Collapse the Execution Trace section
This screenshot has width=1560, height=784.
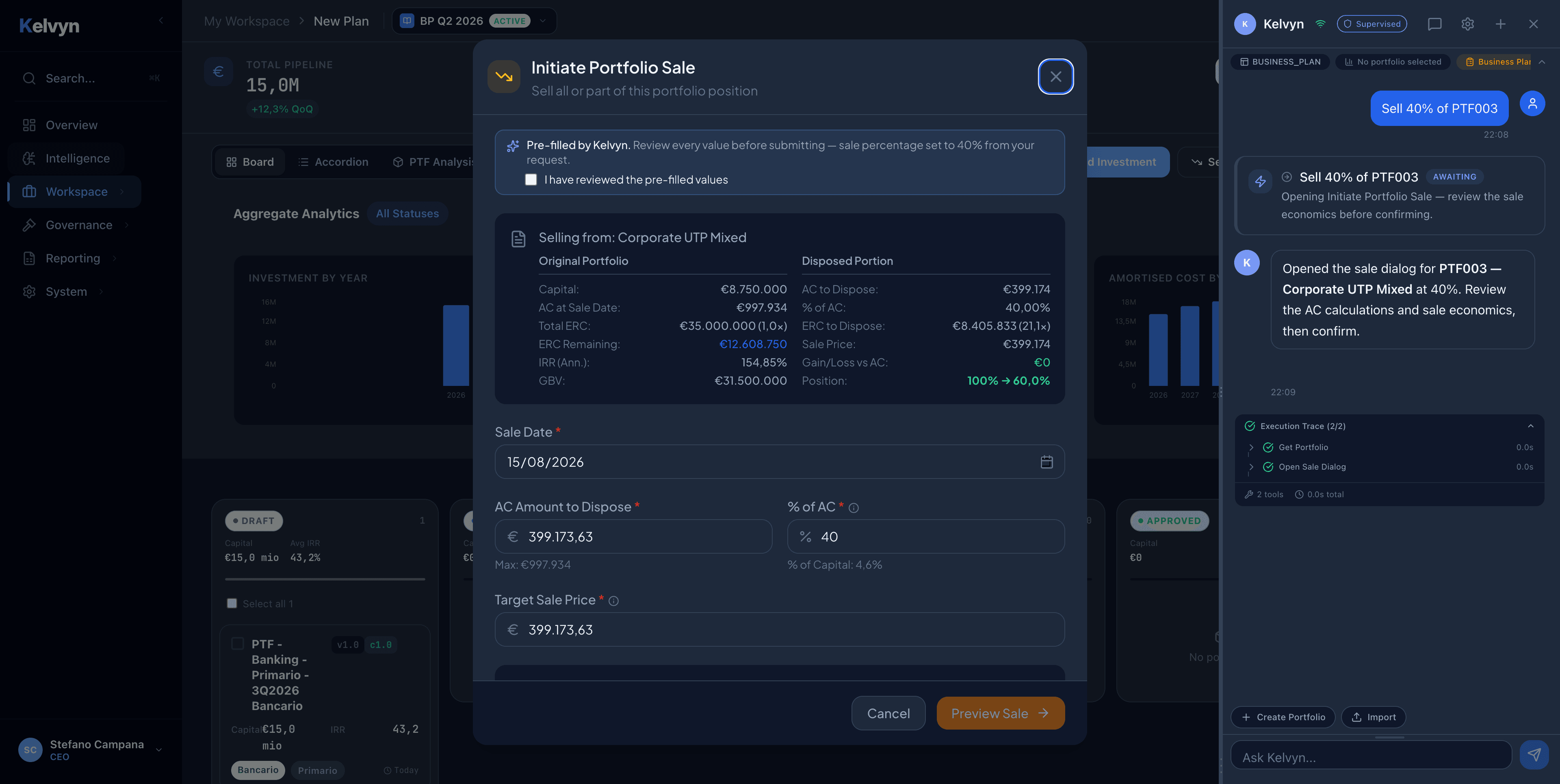[x=1531, y=426]
